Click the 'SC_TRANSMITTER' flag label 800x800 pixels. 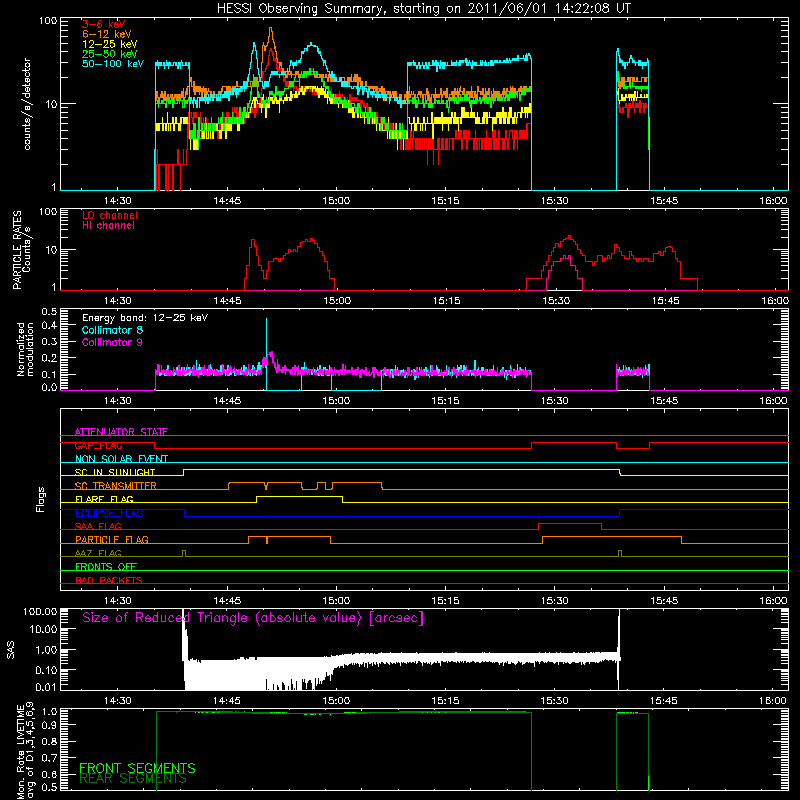click(x=116, y=486)
